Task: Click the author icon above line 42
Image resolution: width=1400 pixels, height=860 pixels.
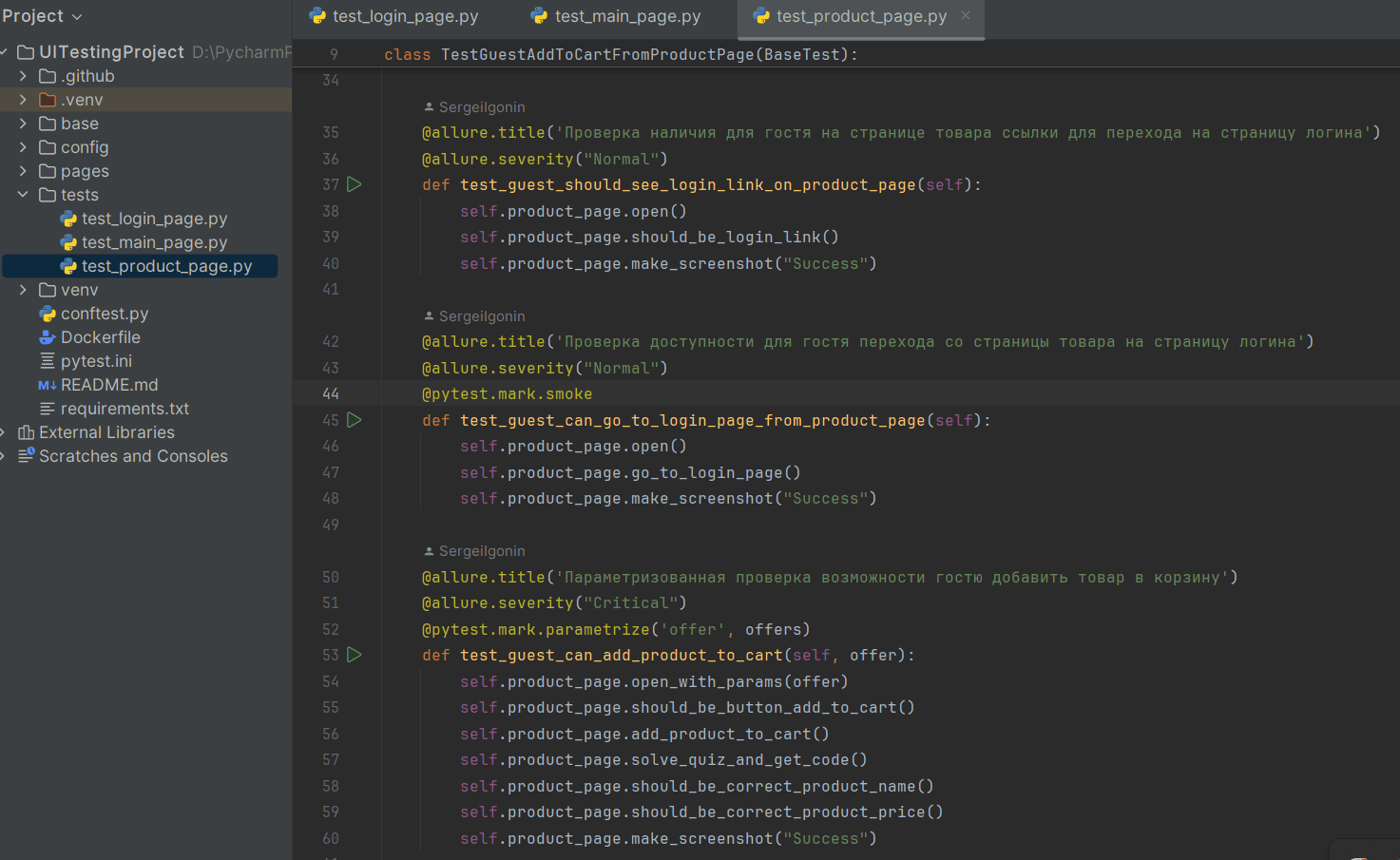Action: (x=430, y=316)
